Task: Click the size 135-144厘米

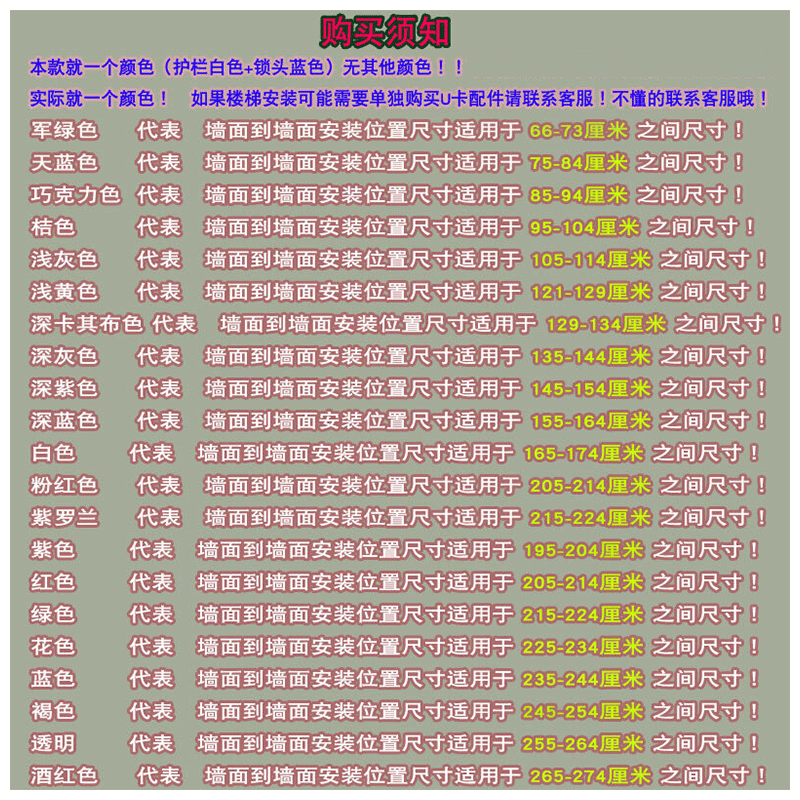Action: 591,356
